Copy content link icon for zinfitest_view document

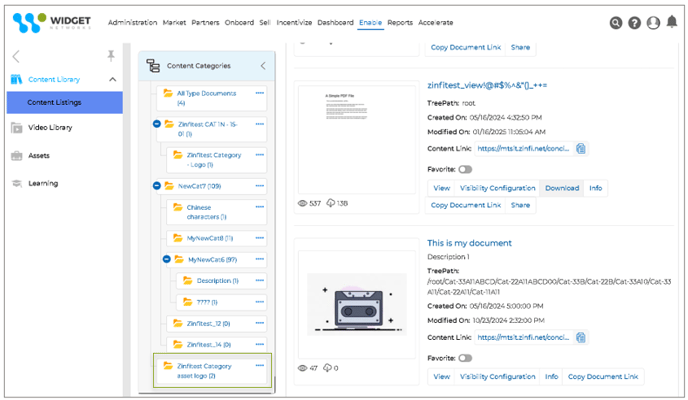[581, 149]
